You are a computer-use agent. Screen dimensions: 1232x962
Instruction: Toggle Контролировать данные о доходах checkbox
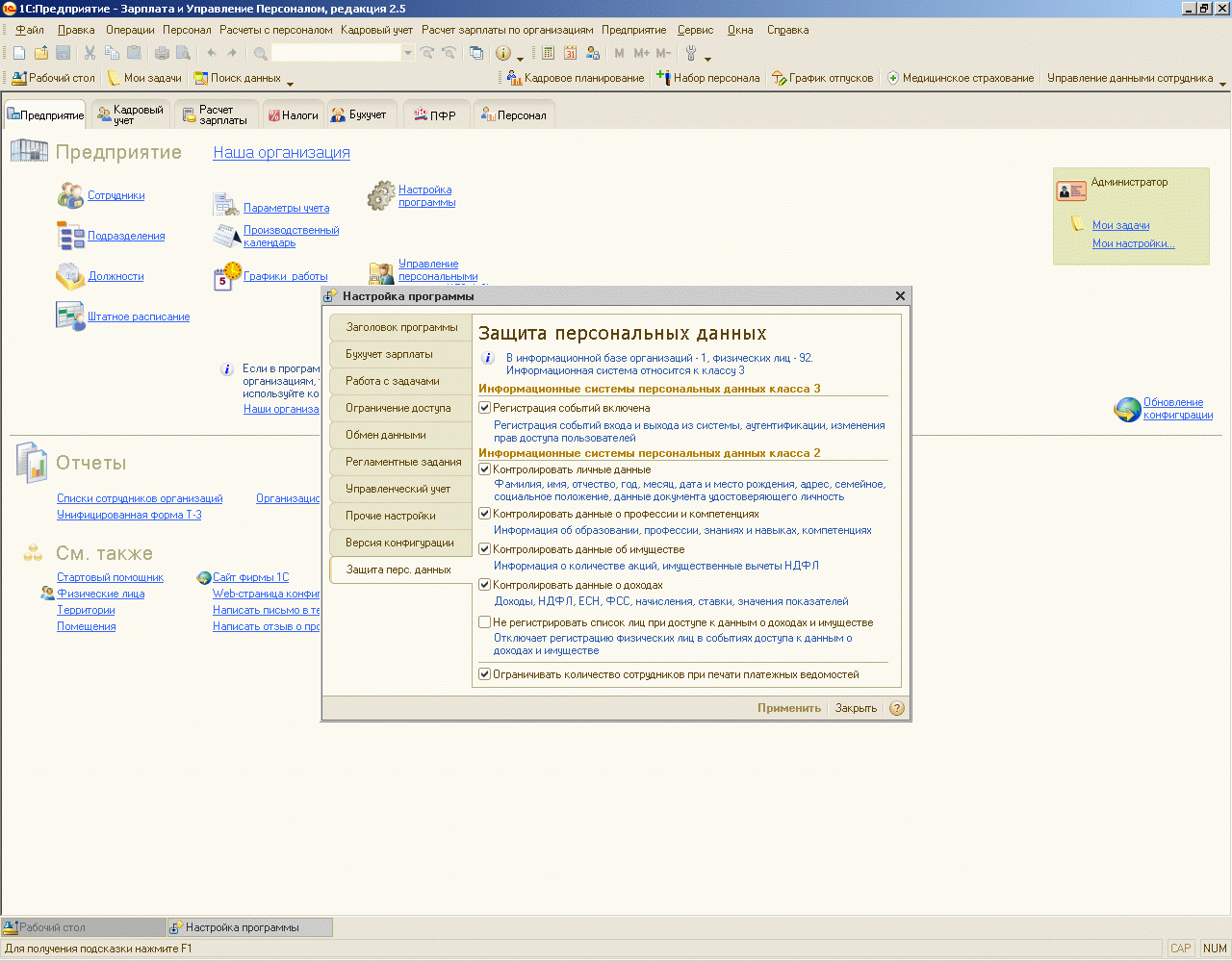[485, 585]
